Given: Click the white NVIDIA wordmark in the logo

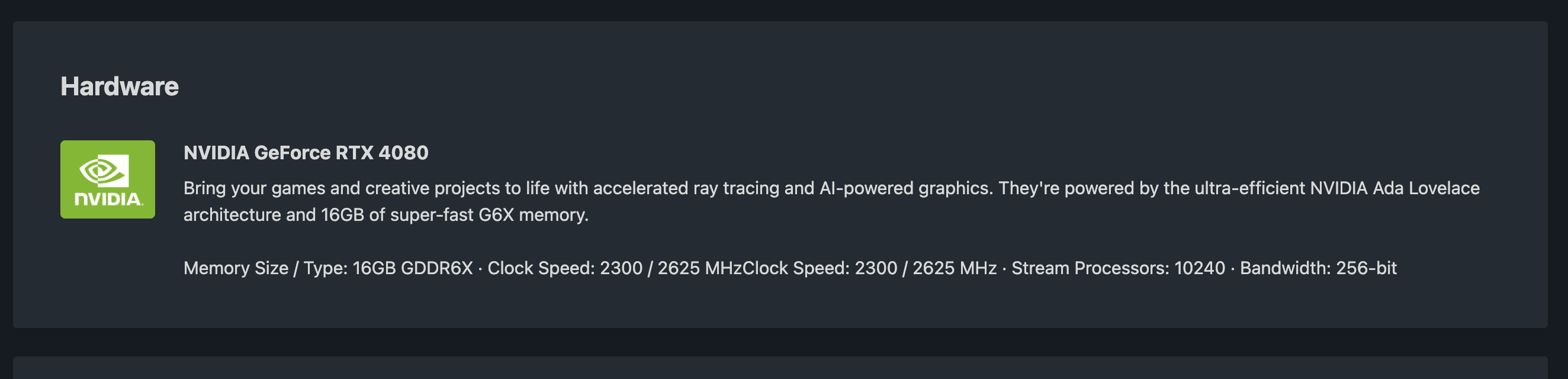Looking at the screenshot, I should [108, 199].
